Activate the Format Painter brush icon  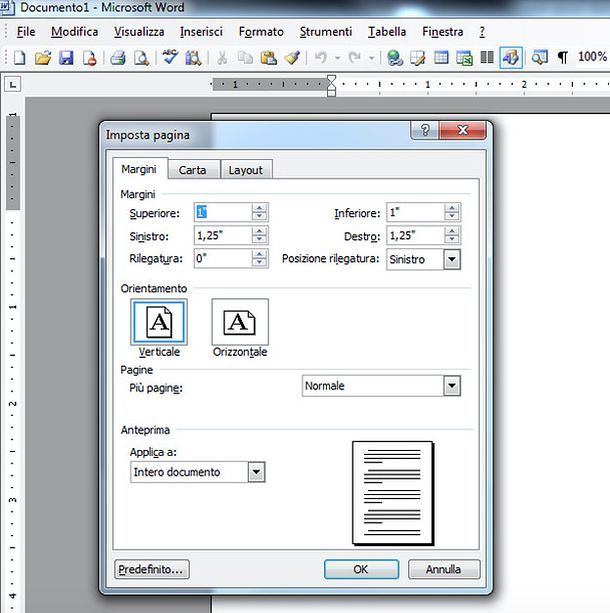click(292, 58)
